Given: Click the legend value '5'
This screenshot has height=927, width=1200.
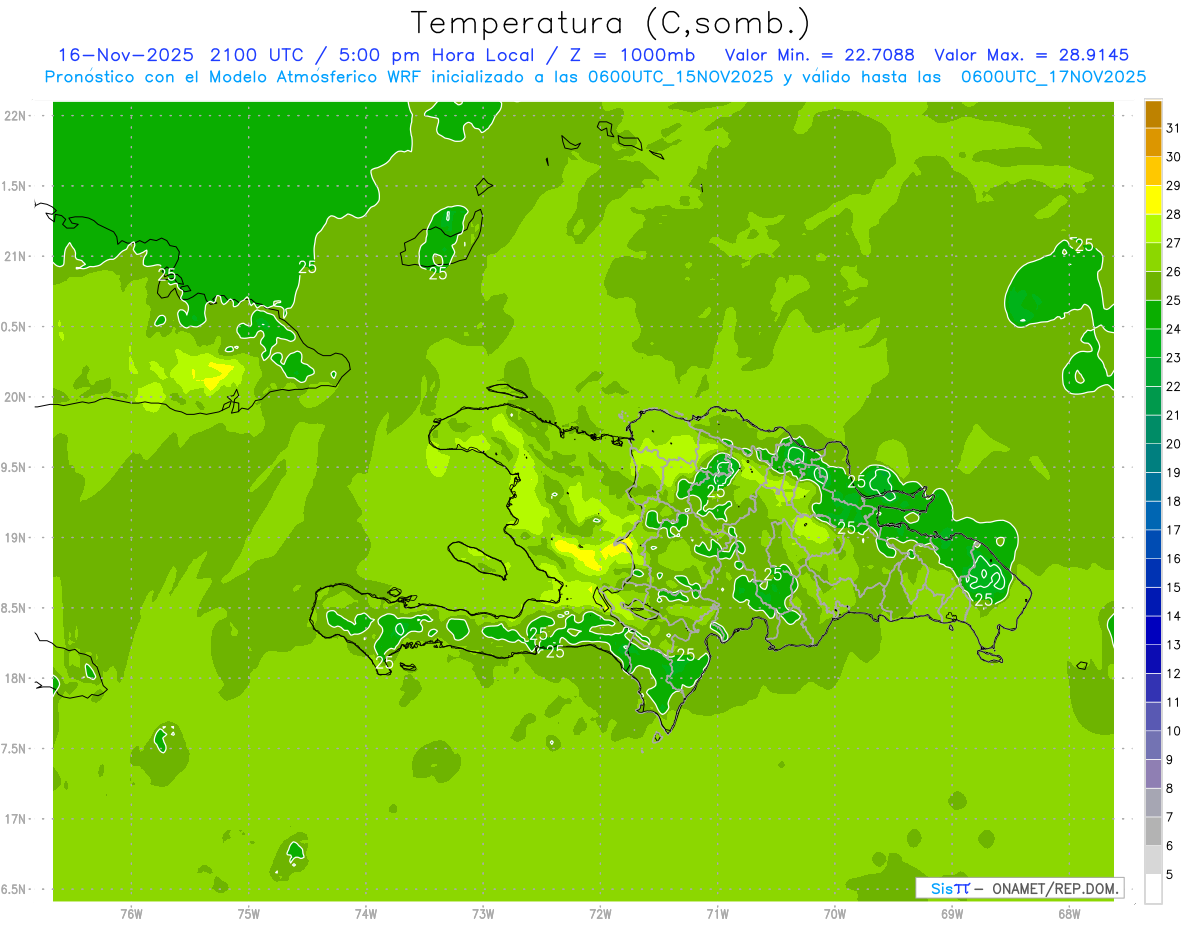Looking at the screenshot, I should point(1170,875).
